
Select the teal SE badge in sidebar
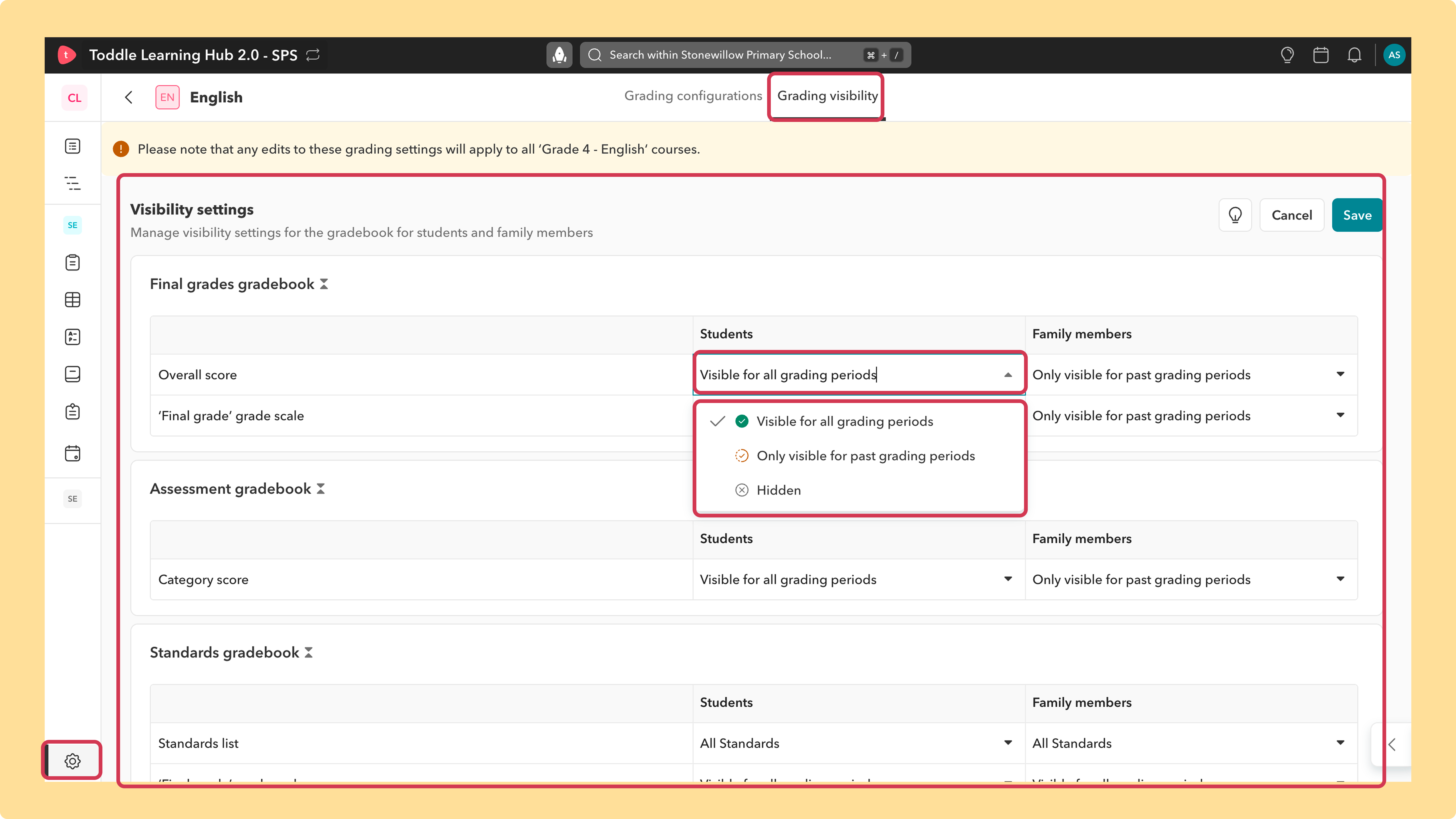[72, 225]
